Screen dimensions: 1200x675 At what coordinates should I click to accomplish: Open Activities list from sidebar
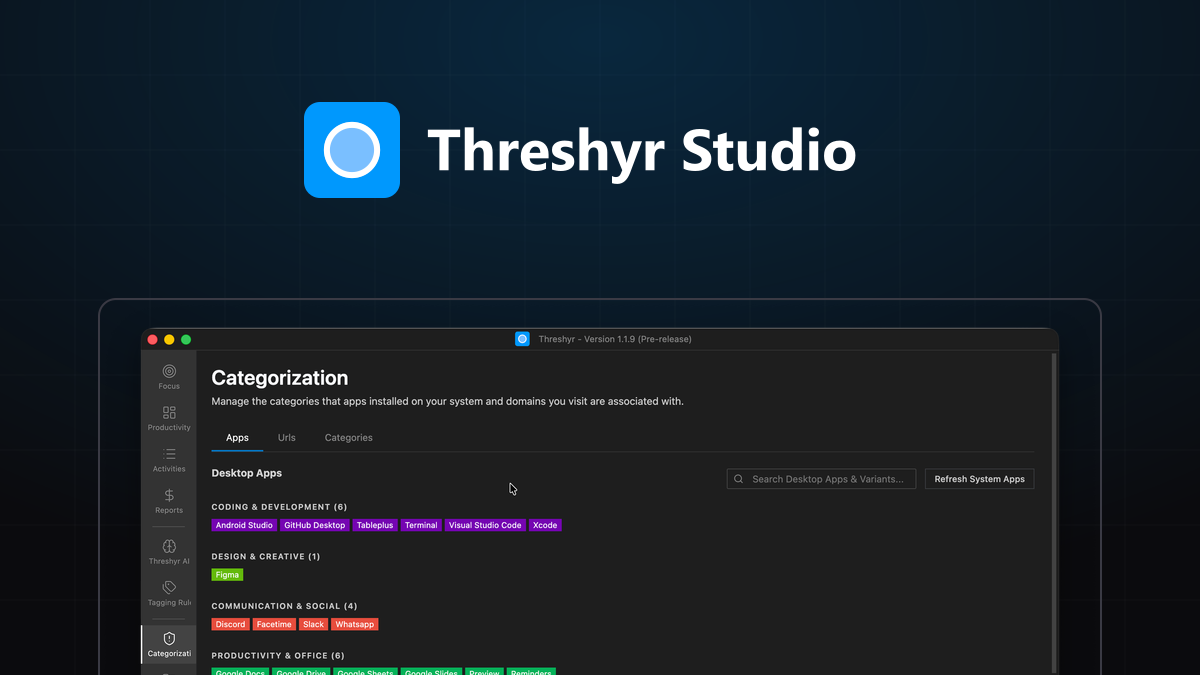169,460
